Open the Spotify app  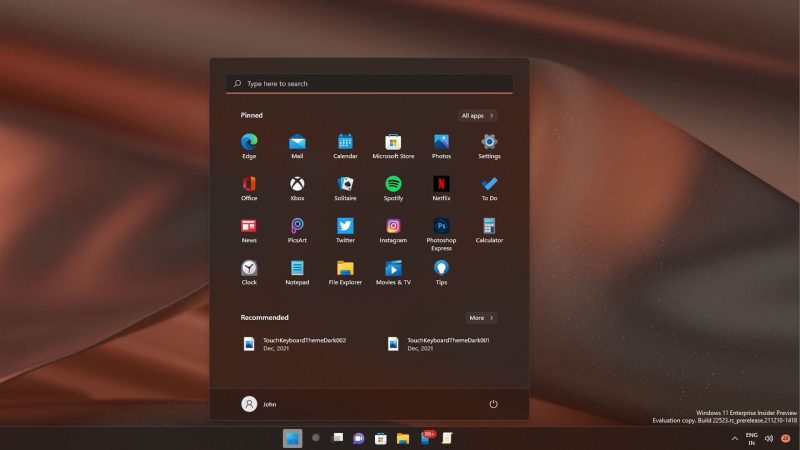pyautogui.click(x=393, y=184)
